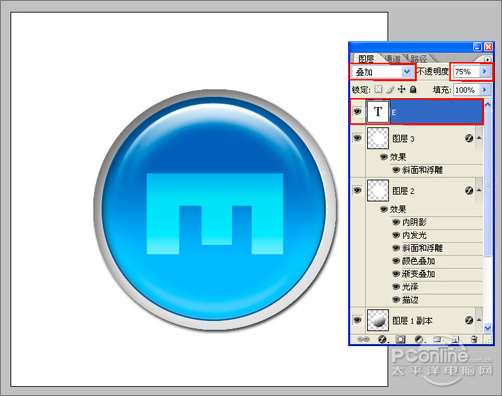Click the layer style icon on 图层 2
This screenshot has width=502, height=396.
tap(469, 191)
